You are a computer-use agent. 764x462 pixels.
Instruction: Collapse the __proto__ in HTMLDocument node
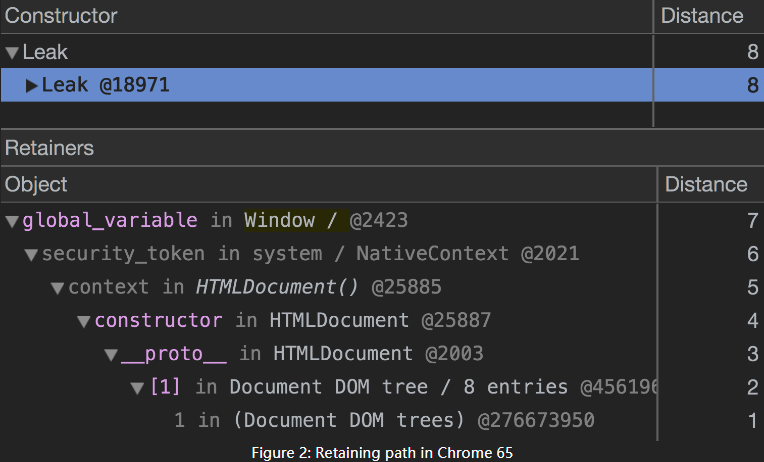110,354
